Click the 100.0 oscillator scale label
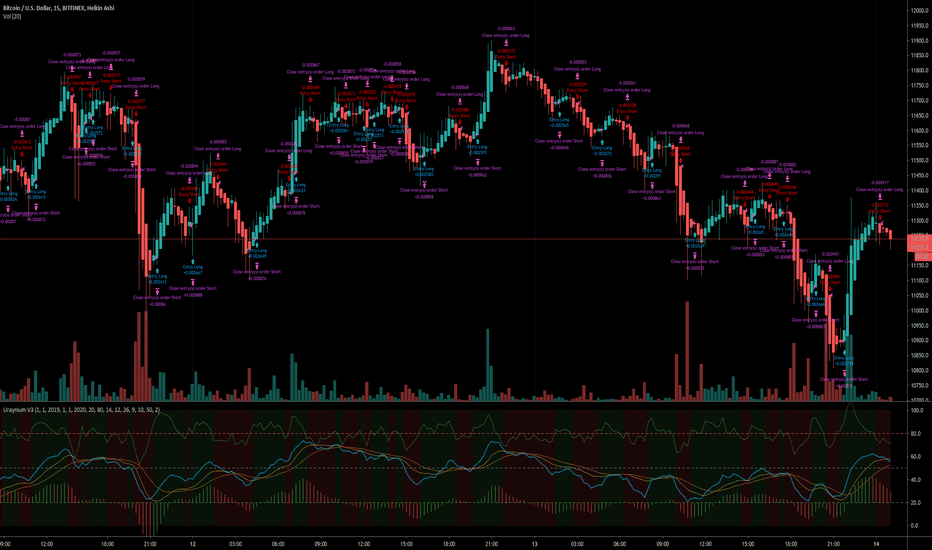Viewport: 932px width, 550px height. (x=917, y=410)
